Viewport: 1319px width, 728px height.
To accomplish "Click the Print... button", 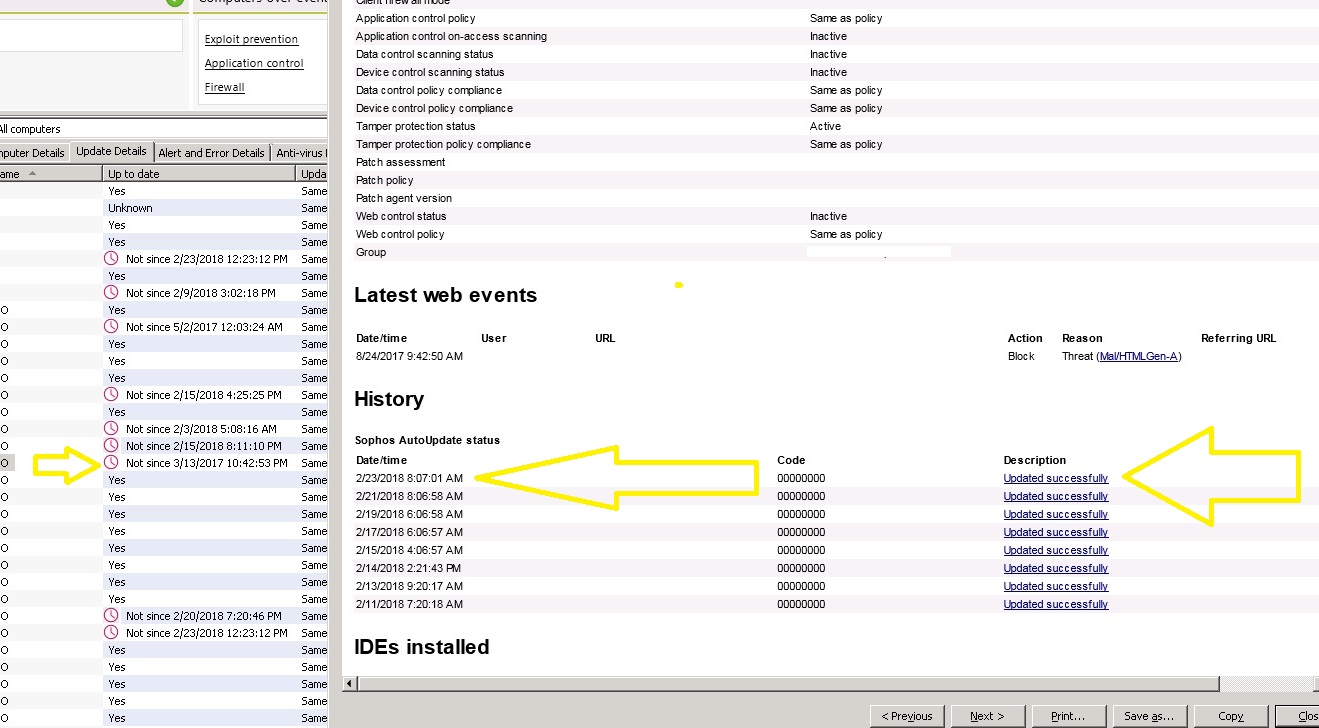I will [x=1068, y=716].
